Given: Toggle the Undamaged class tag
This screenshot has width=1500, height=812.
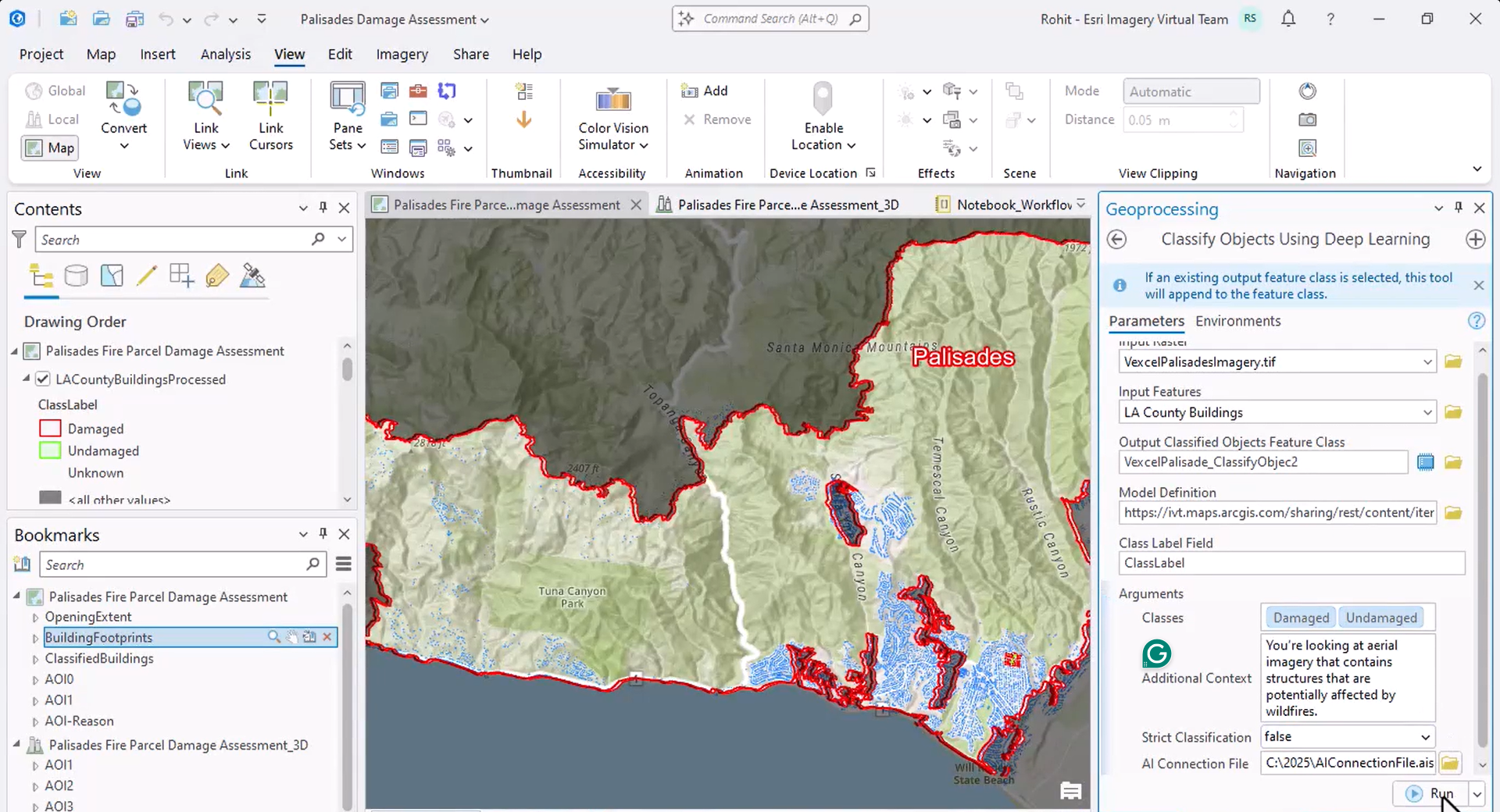Looking at the screenshot, I should coord(1380,618).
